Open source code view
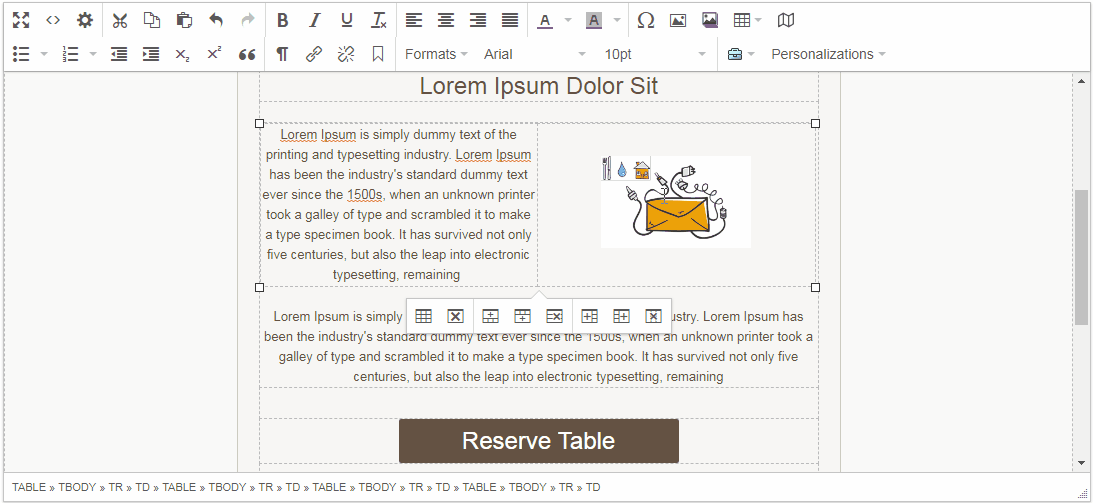 (x=53, y=20)
